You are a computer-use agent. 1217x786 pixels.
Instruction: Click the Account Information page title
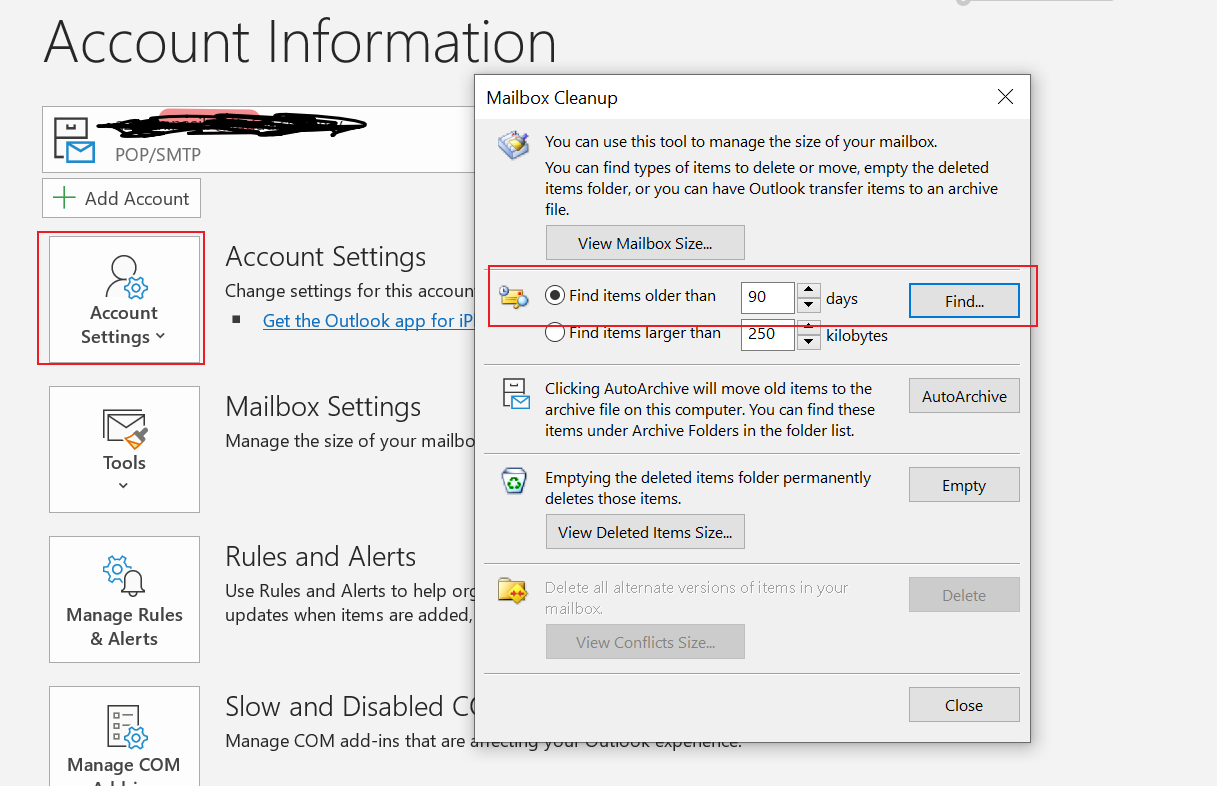[x=300, y=42]
